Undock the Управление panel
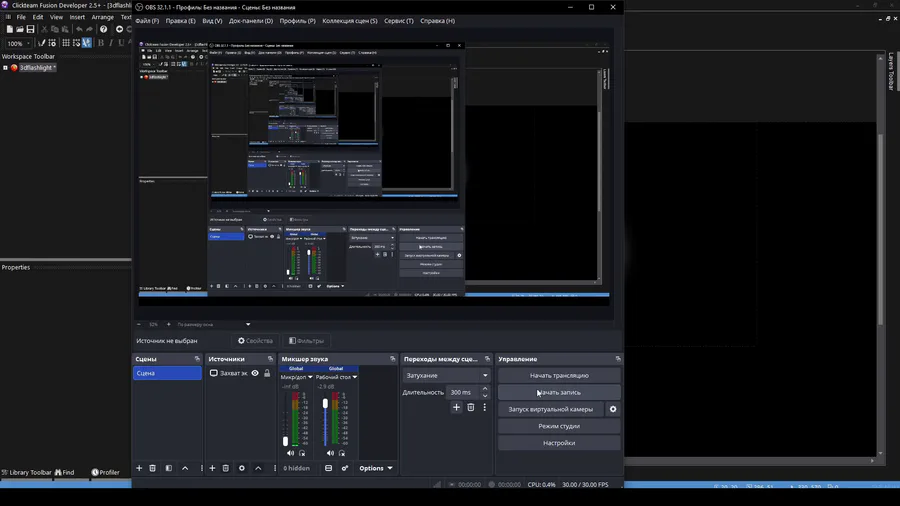900x506 pixels. (618, 359)
